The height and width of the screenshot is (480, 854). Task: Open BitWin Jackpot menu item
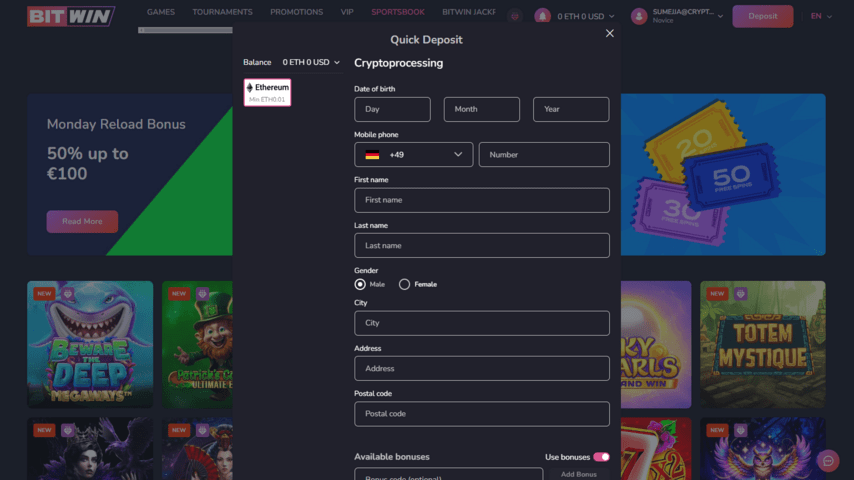pyautogui.click(x=469, y=12)
